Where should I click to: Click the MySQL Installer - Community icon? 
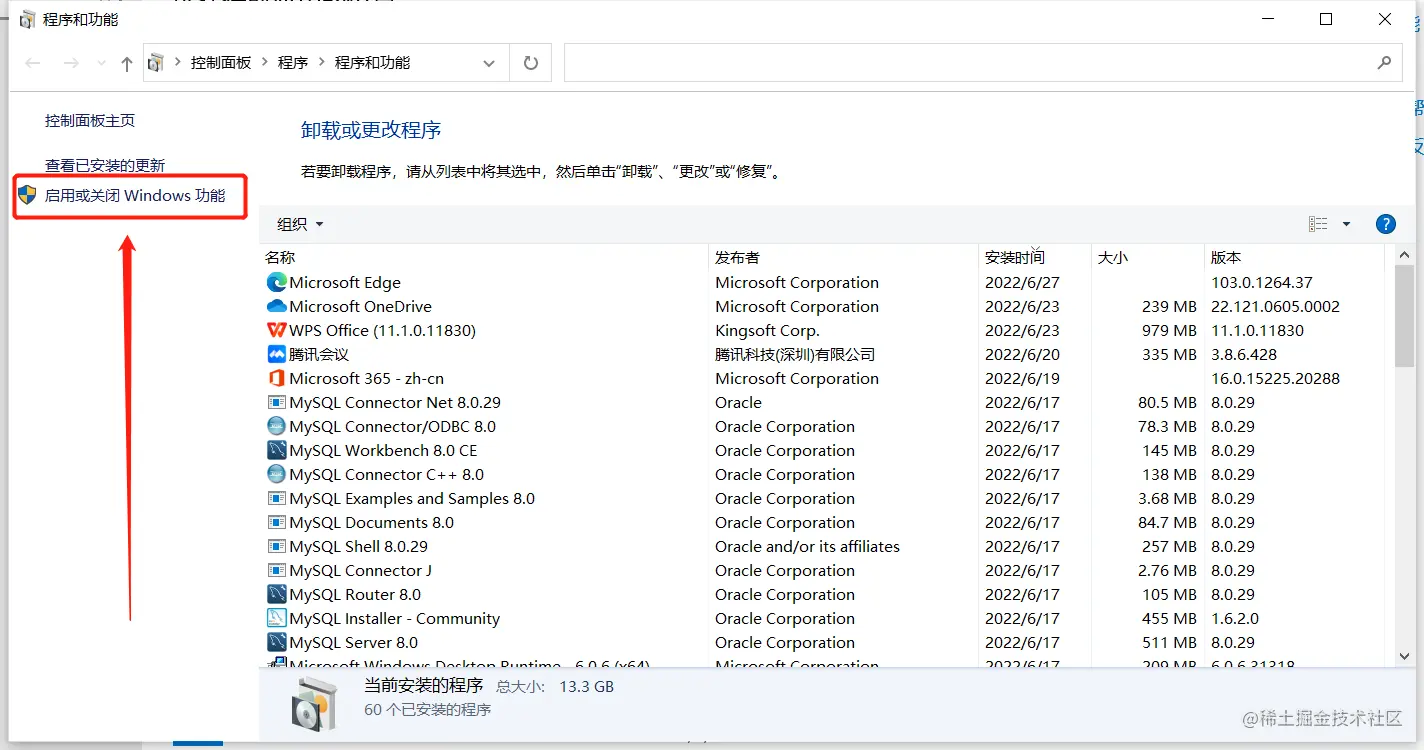(277, 618)
